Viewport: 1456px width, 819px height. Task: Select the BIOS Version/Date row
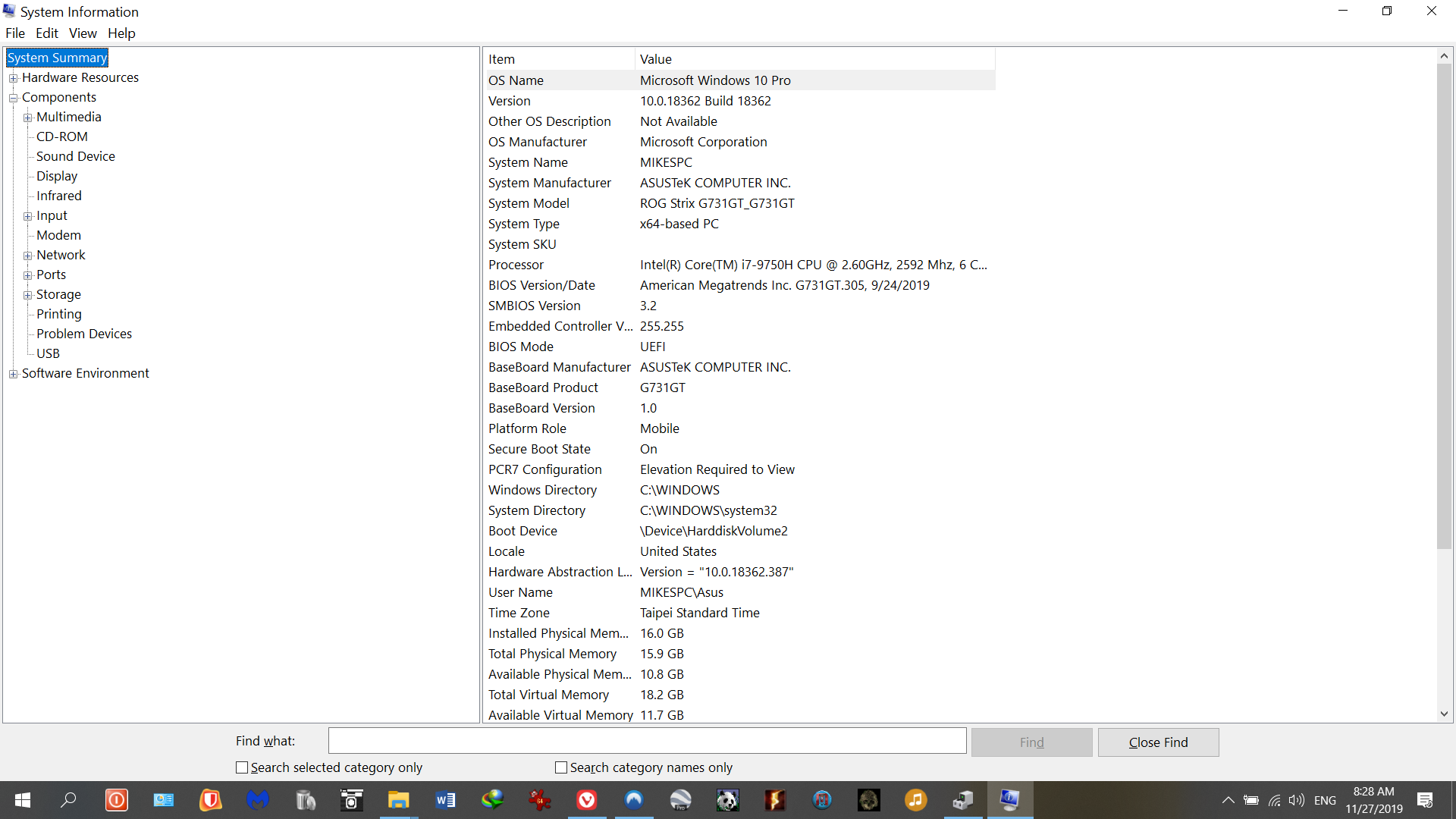click(x=740, y=285)
